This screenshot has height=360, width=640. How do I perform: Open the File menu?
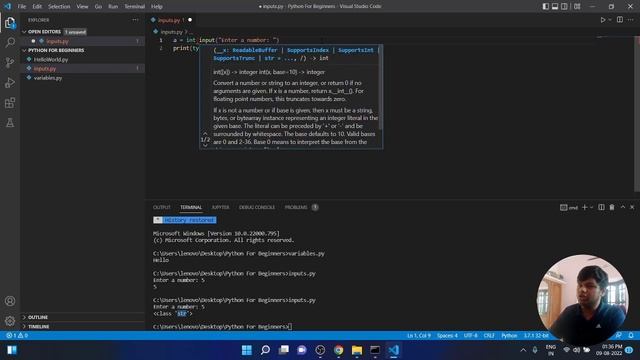[22, 7]
